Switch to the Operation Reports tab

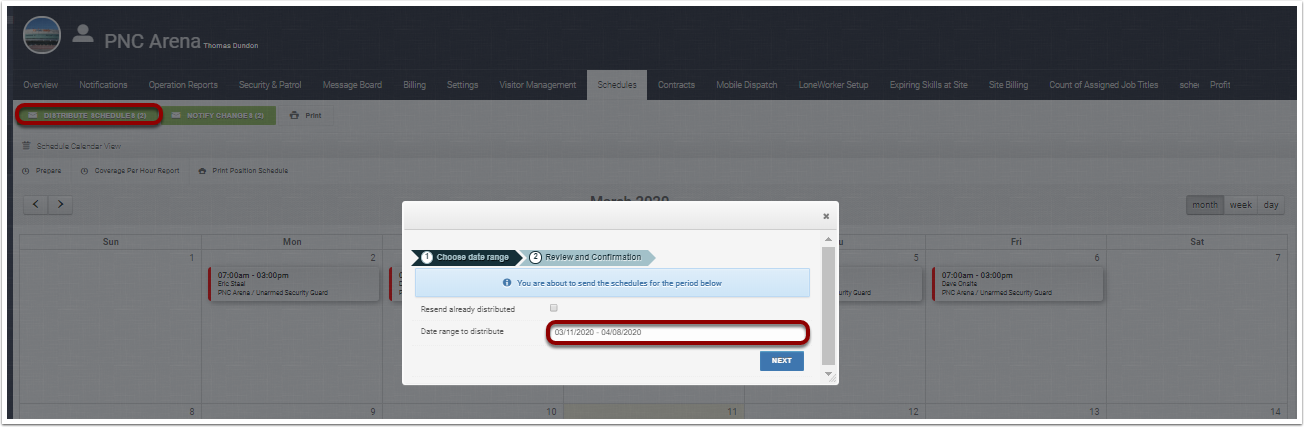coord(182,85)
